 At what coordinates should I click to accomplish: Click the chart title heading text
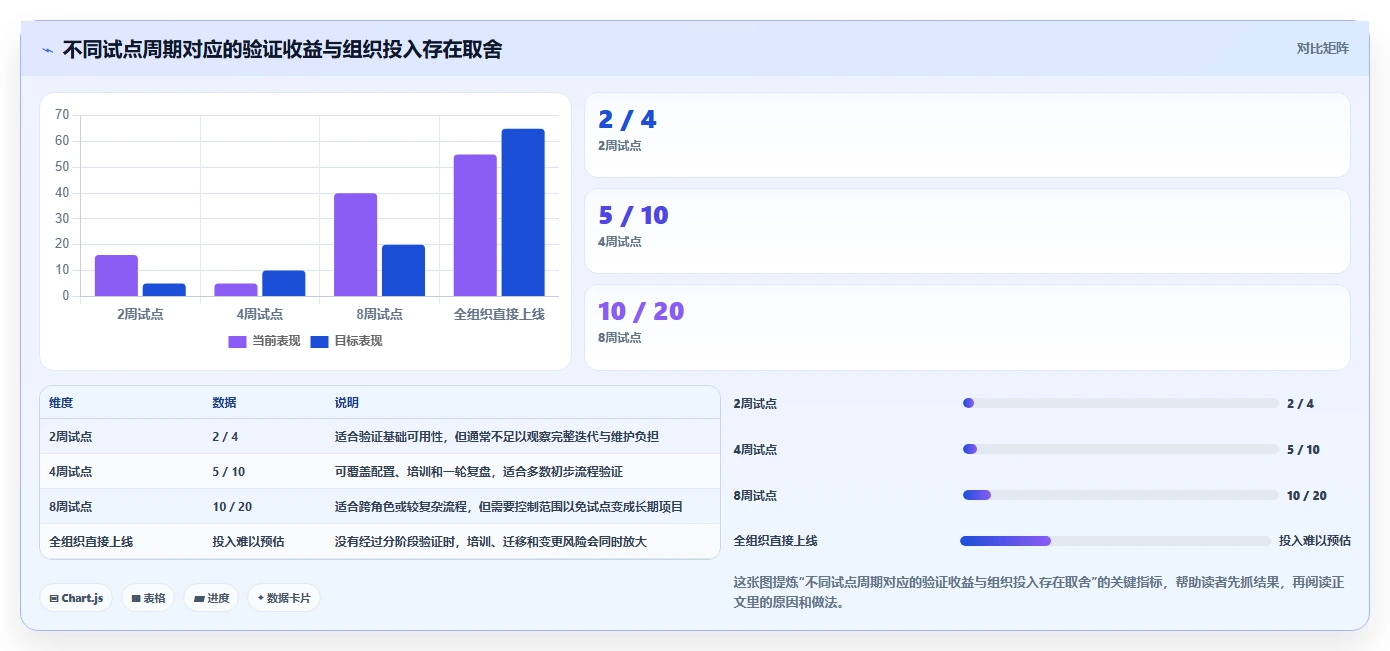[x=282, y=49]
